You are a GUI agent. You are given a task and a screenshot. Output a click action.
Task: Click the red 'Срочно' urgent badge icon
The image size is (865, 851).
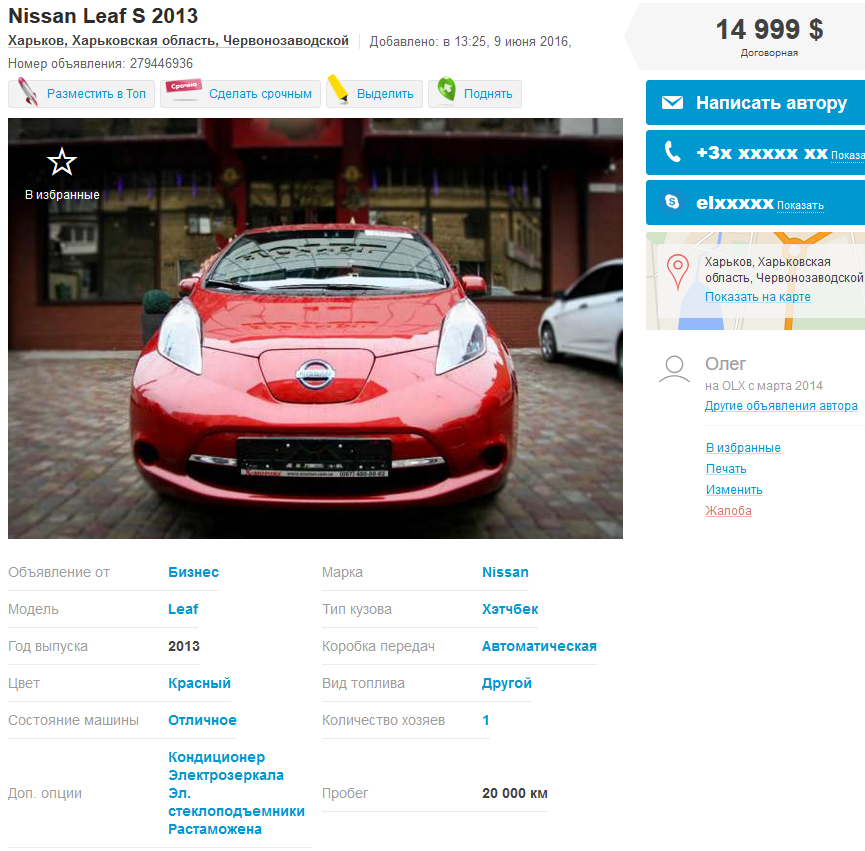[x=184, y=89]
